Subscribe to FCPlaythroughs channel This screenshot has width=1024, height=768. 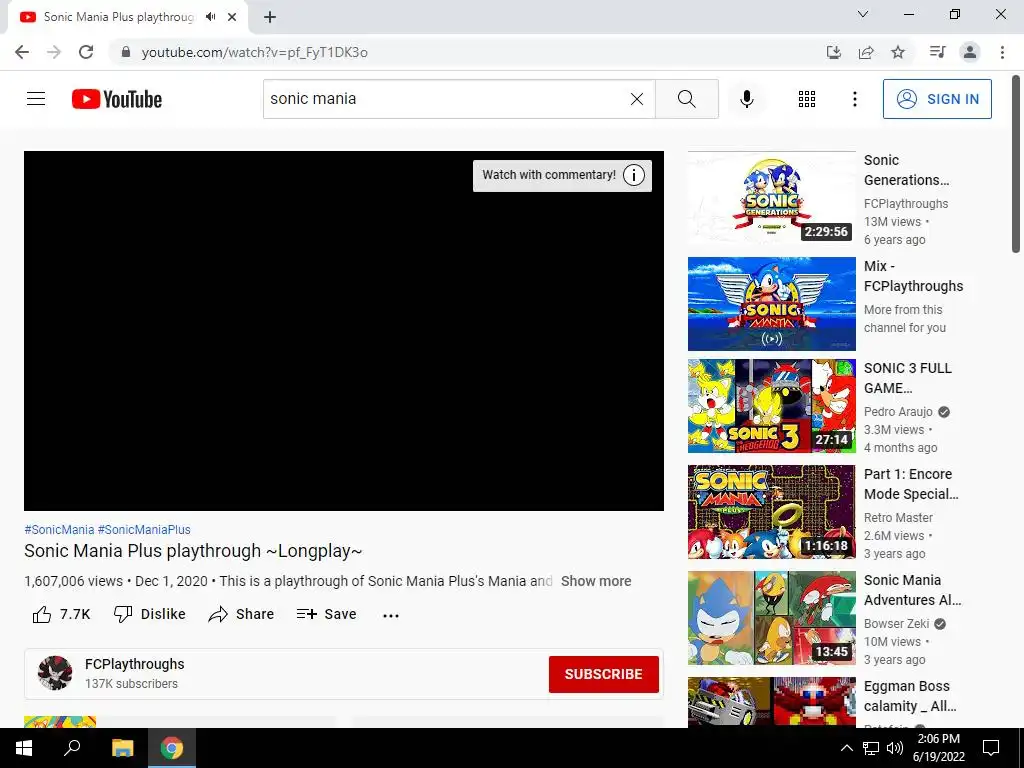603,674
